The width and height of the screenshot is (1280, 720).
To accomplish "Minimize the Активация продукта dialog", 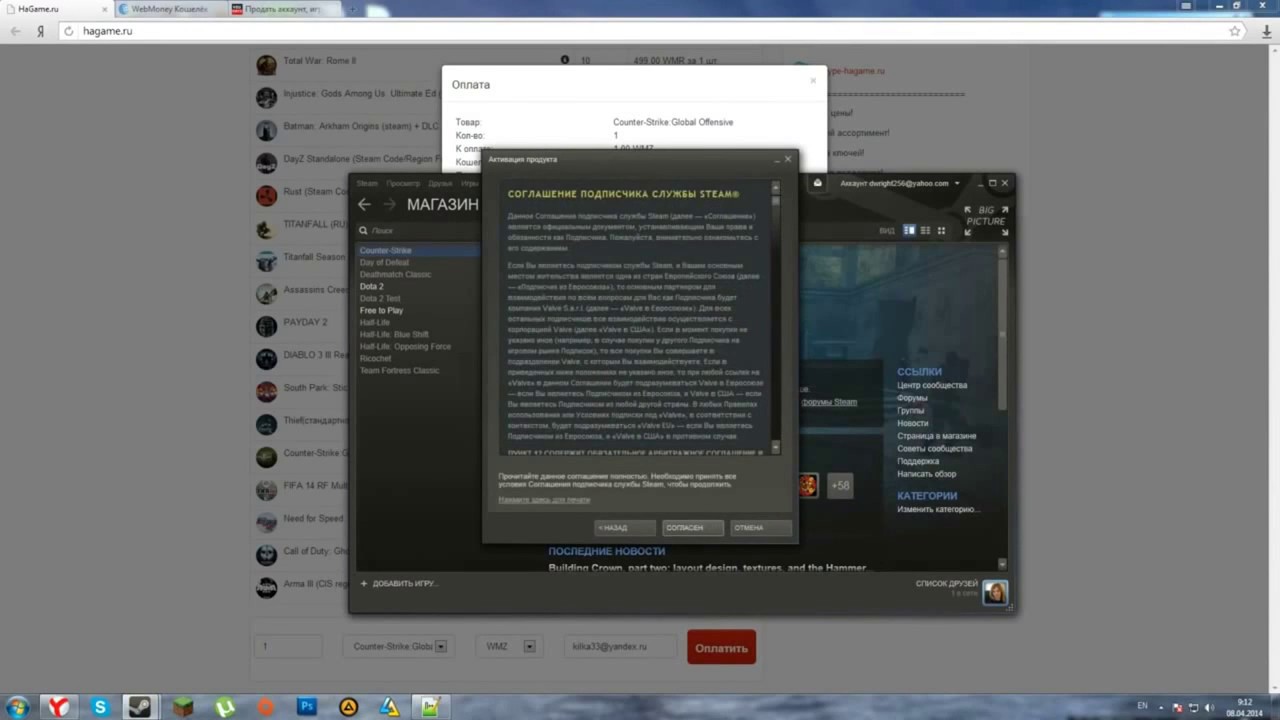I will tap(777, 159).
